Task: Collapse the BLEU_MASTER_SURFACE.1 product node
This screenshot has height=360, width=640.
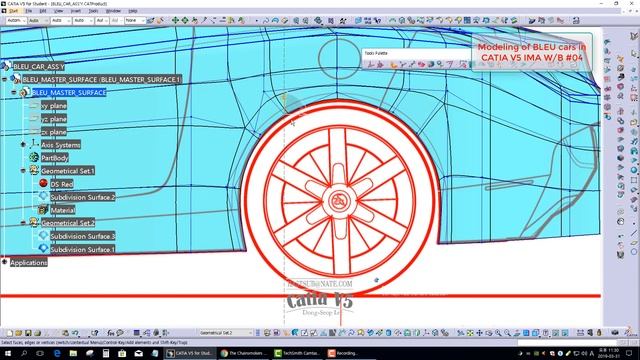Action: [5, 79]
